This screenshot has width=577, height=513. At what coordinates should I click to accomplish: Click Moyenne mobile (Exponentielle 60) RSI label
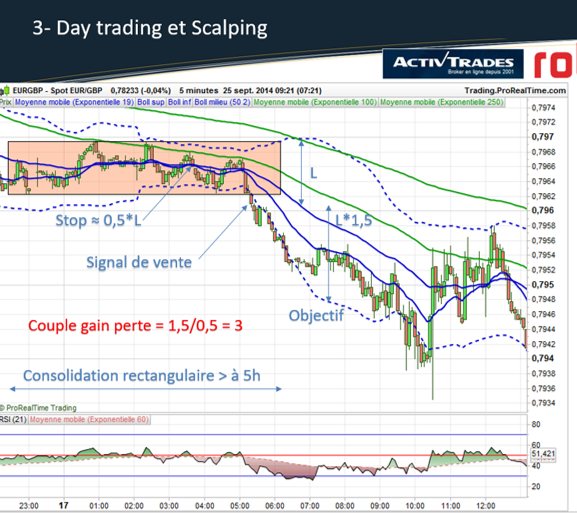click(x=89, y=420)
